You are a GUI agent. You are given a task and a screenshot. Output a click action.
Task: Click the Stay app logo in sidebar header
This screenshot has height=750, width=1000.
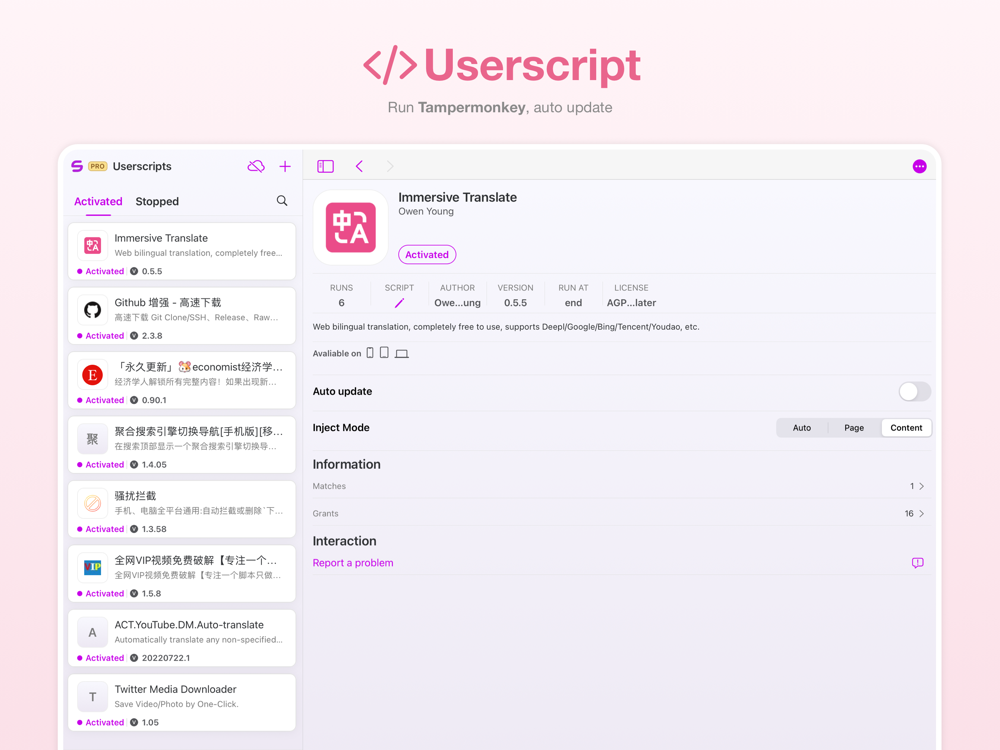coord(77,166)
